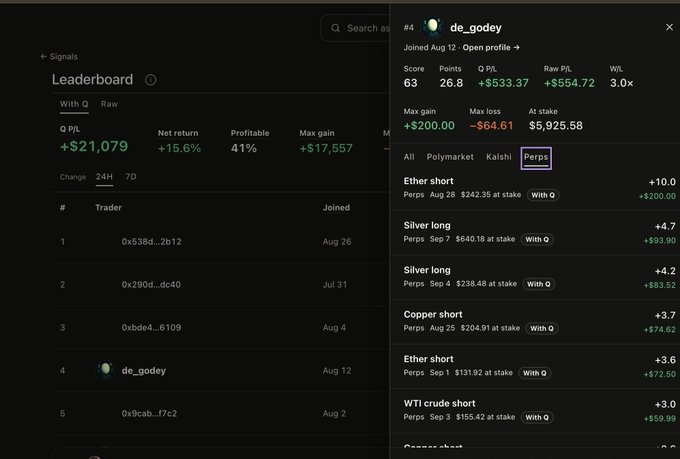The height and width of the screenshot is (459, 680).
Task: Click the panel Q P/L +$533.37 value
Action: 503,83
